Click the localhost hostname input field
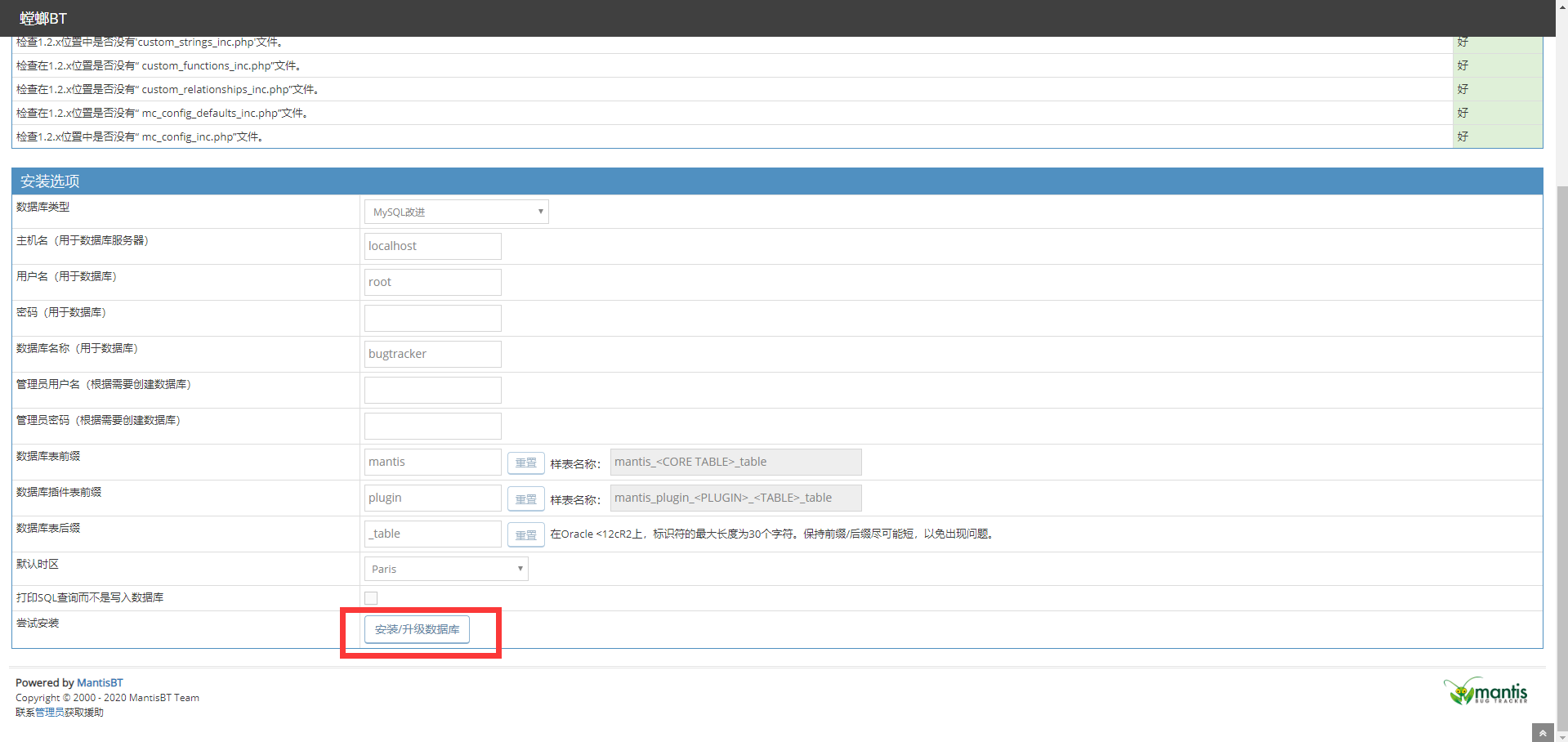Screen dimensions: 1568x742 (432, 245)
